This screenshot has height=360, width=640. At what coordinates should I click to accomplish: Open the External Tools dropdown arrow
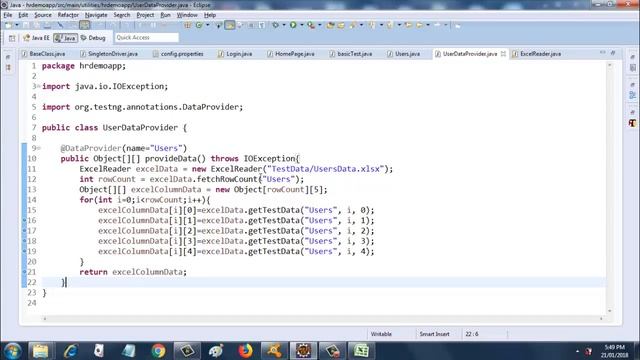(320, 25)
